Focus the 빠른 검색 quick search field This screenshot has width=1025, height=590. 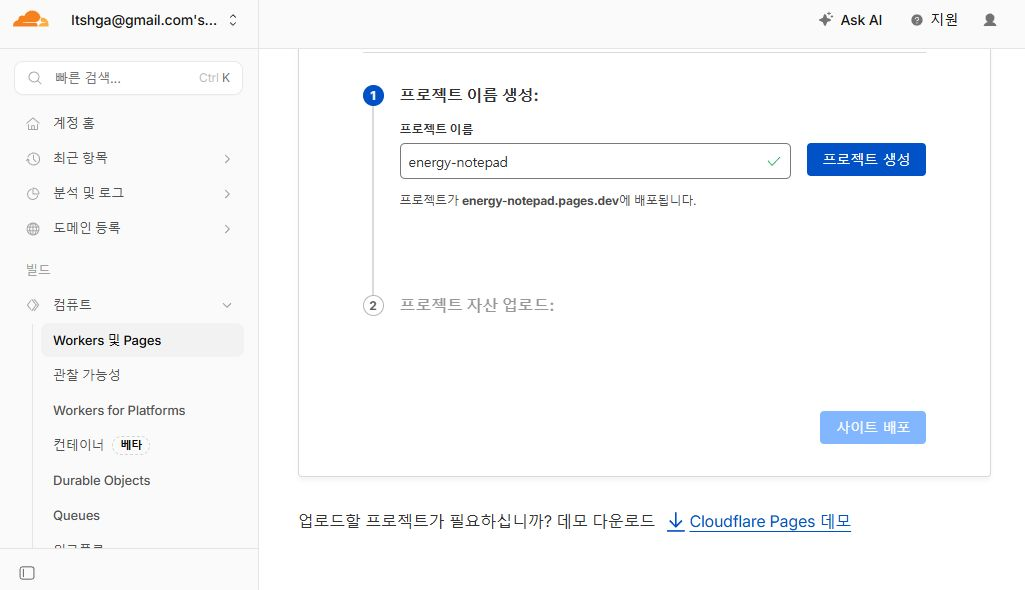click(x=129, y=78)
